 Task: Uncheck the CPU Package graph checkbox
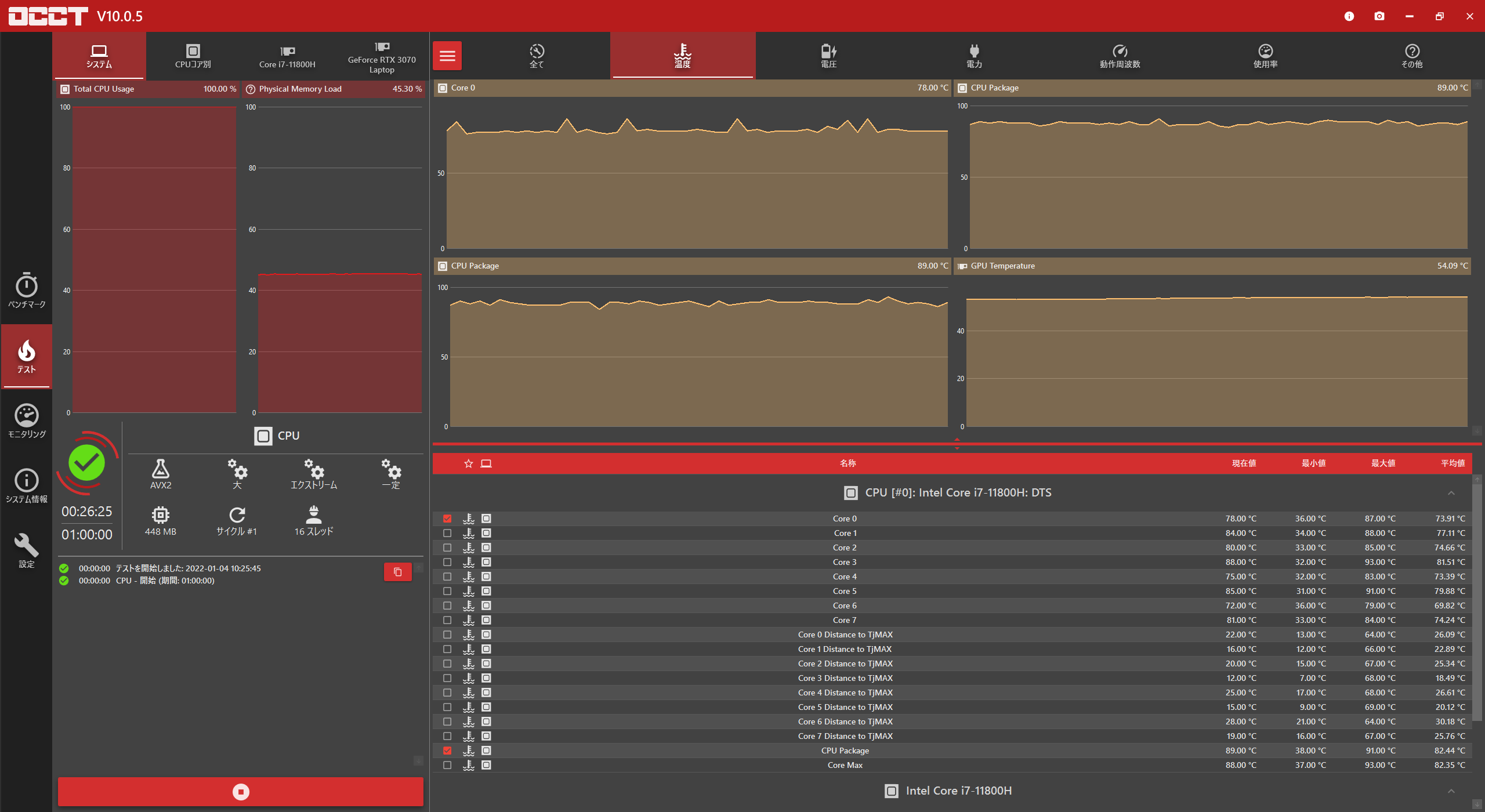coord(447,751)
